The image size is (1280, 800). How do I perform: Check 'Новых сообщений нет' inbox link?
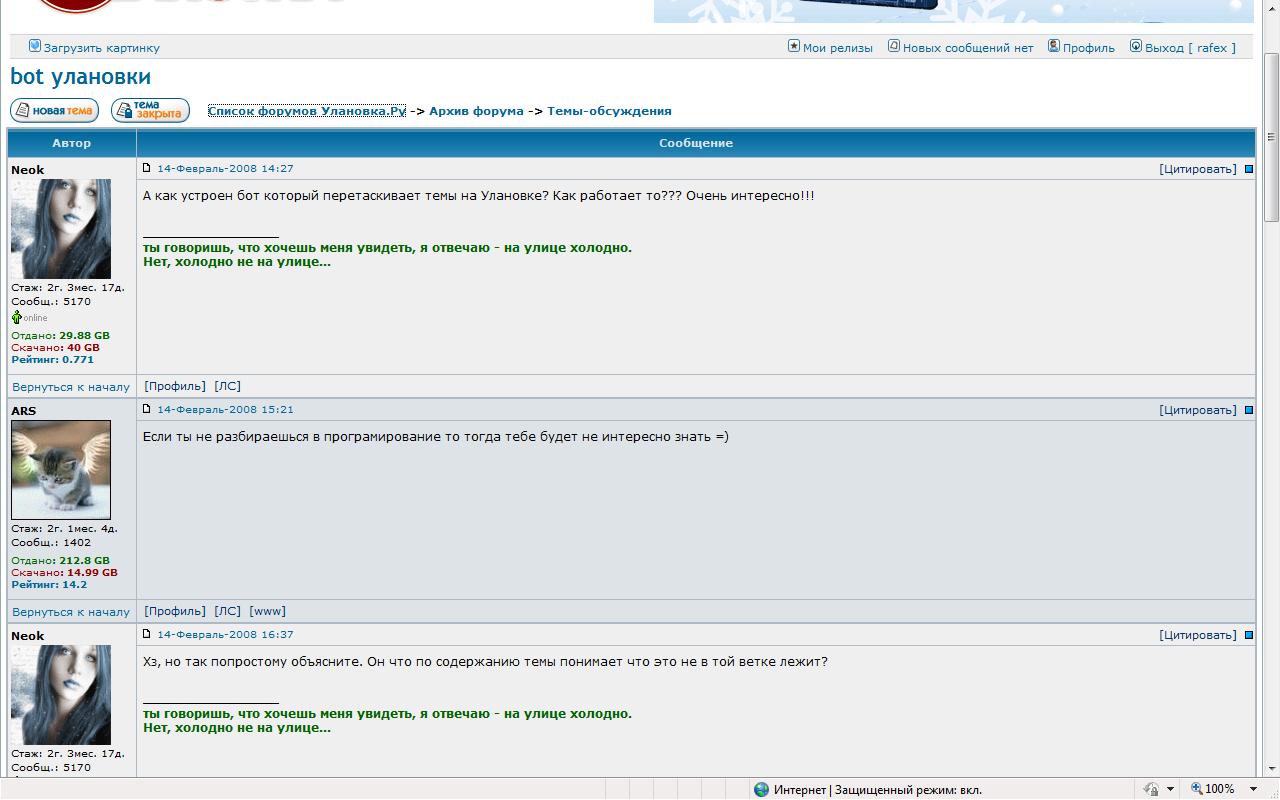(x=967, y=48)
